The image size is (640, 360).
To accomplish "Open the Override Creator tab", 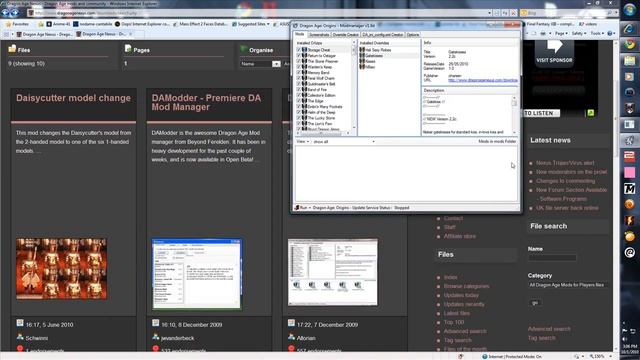I will tap(345, 35).
